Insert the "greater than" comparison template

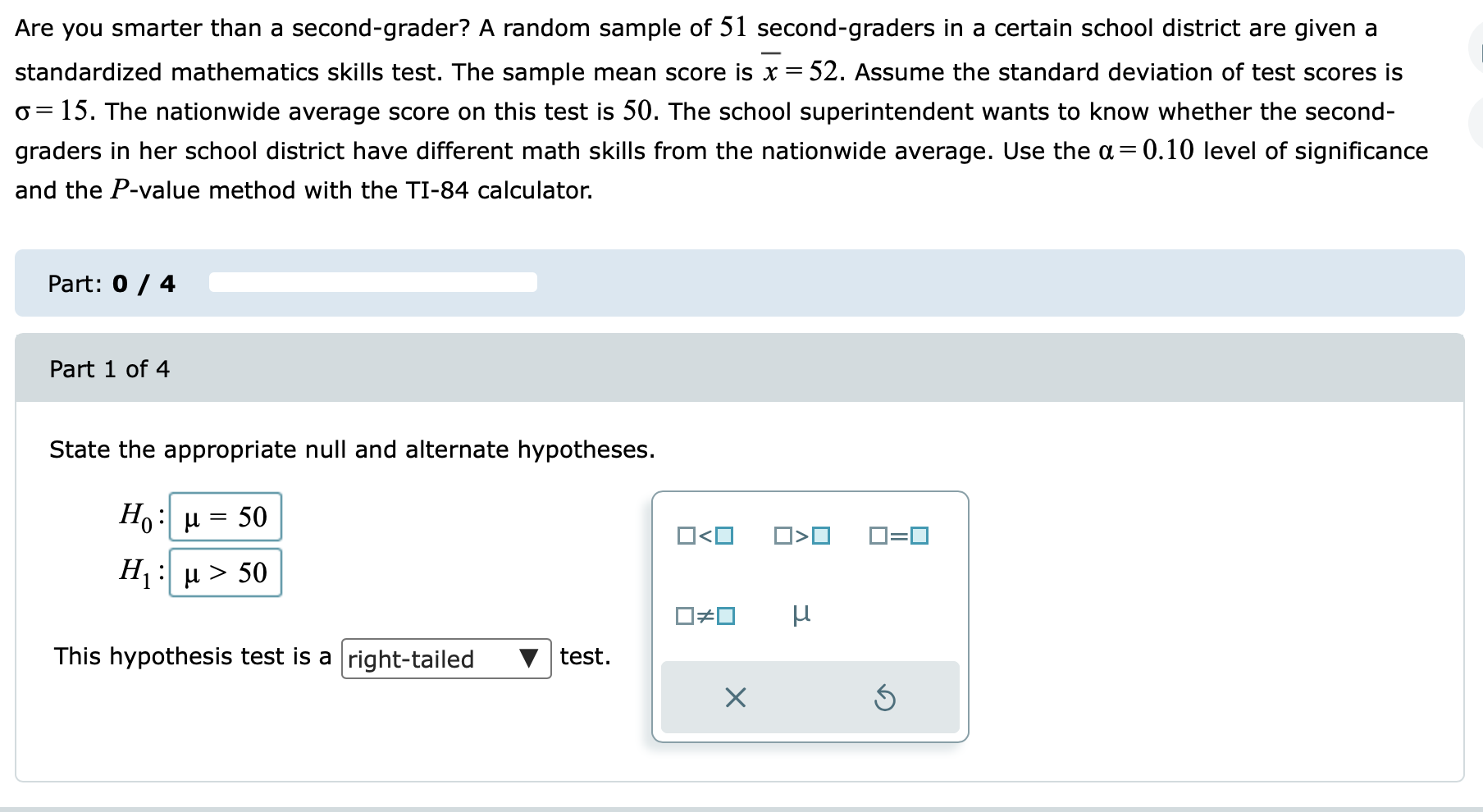800,536
